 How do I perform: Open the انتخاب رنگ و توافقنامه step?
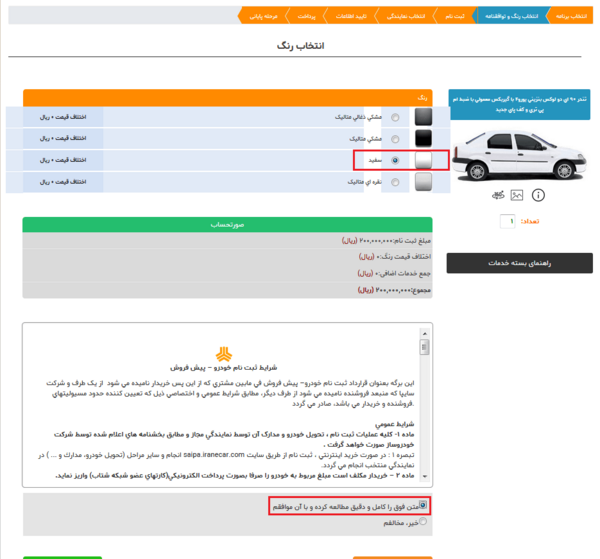tap(512, 16)
